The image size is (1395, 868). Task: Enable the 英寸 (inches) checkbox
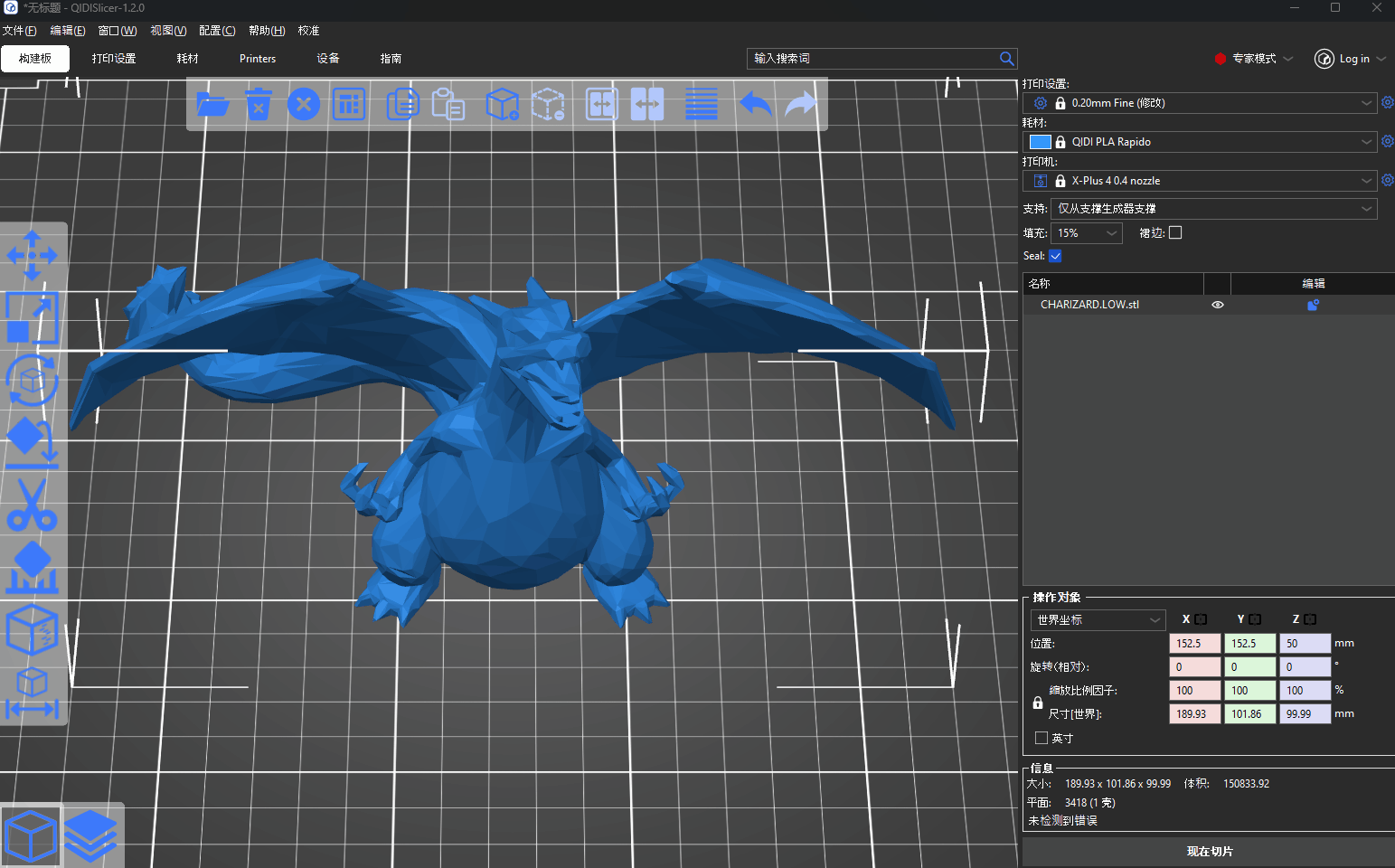(x=1042, y=738)
